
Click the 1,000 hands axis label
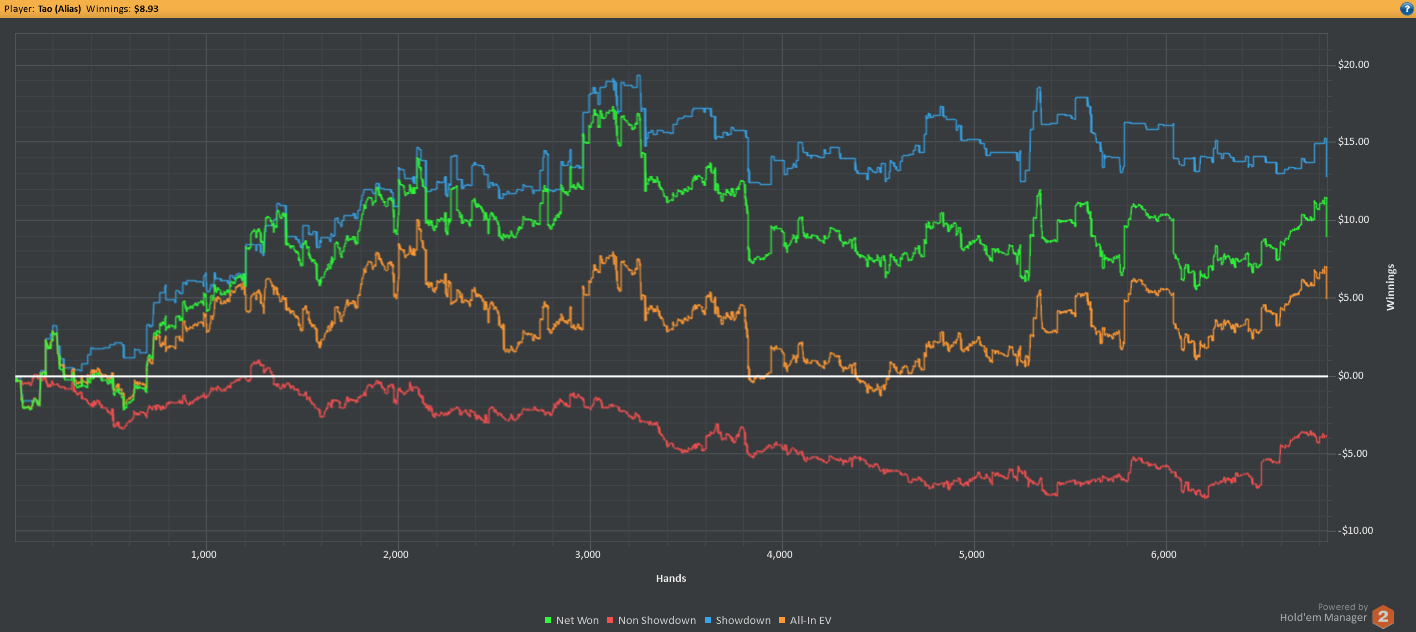[x=204, y=553]
